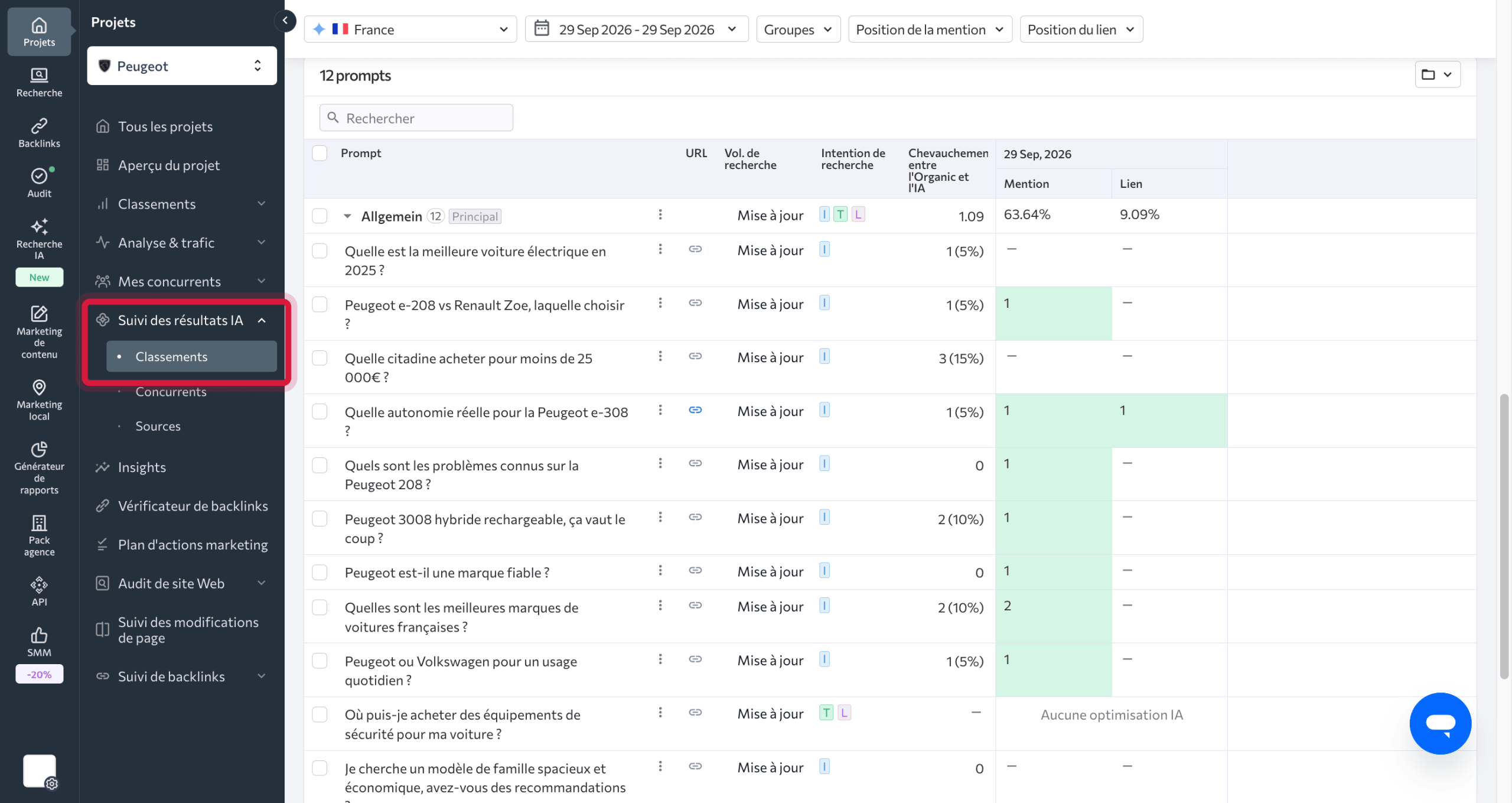
Task: Open the Position de la mention dropdown
Action: (930, 29)
